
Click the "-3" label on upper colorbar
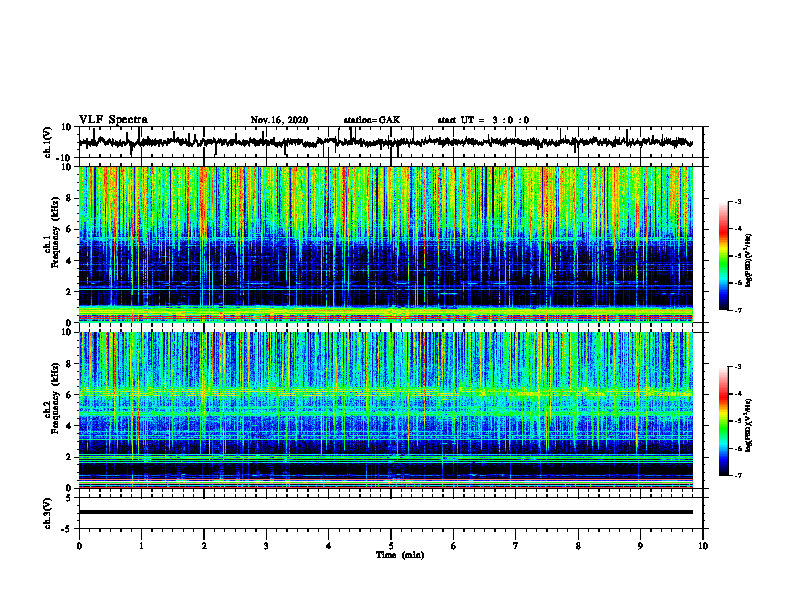point(738,201)
